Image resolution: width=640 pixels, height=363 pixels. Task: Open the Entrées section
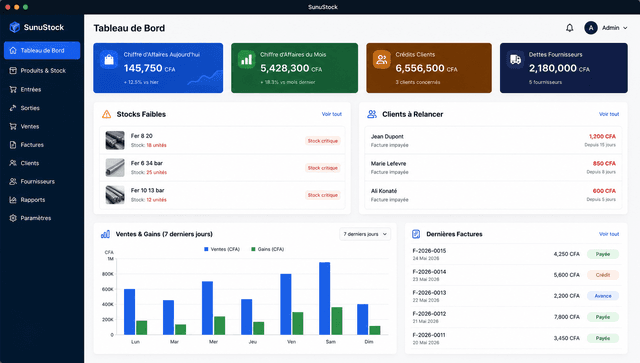pyautogui.click(x=42, y=89)
